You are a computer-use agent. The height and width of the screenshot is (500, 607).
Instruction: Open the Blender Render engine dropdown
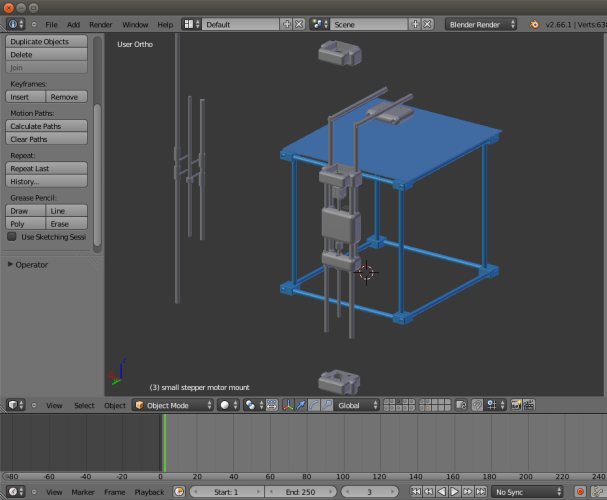pyautogui.click(x=481, y=24)
